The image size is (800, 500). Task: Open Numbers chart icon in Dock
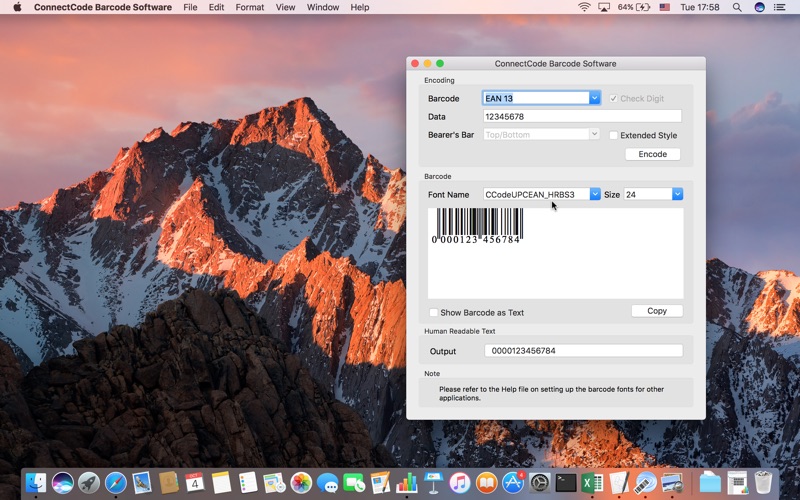pyautogui.click(x=407, y=483)
